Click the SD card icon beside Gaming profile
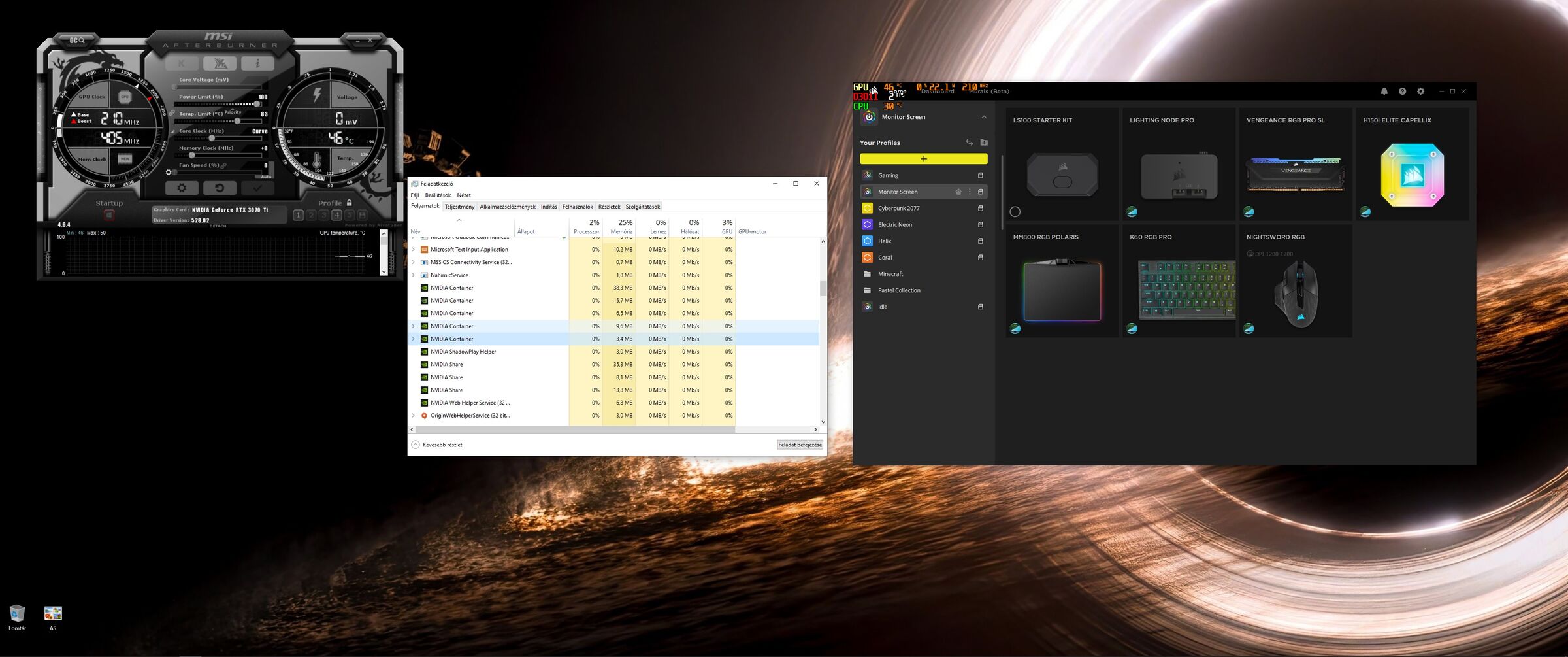The image size is (1568, 657). click(980, 175)
